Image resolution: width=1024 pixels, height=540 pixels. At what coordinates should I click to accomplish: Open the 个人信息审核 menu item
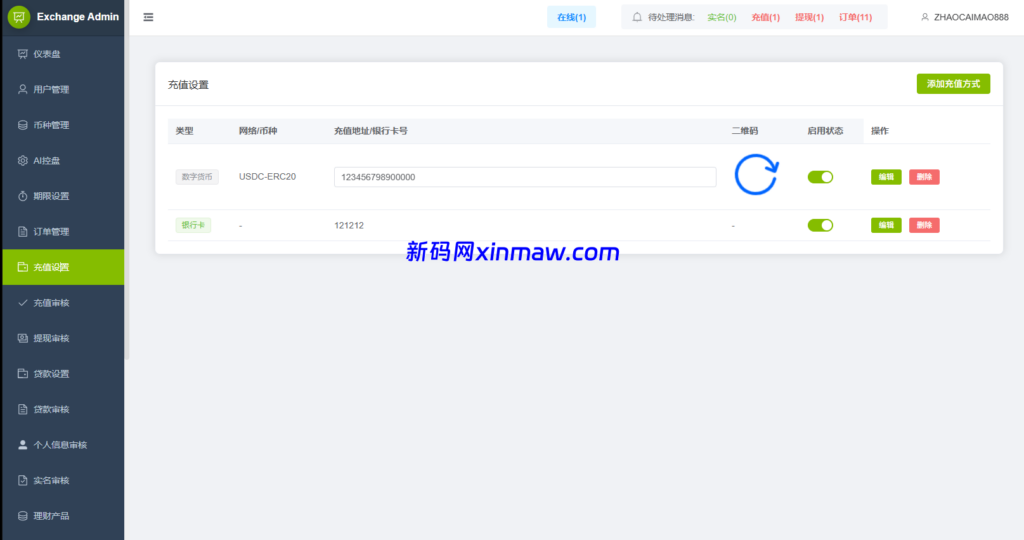63,445
